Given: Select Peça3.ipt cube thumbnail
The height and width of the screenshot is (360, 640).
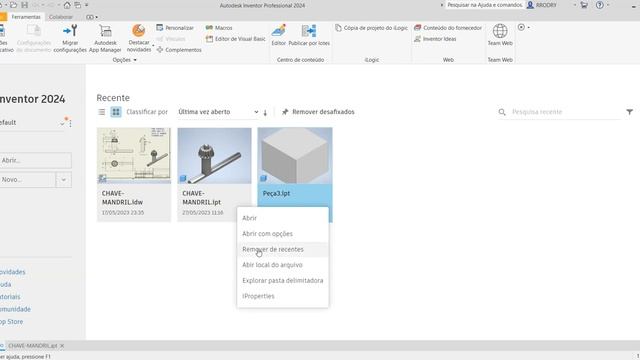Looking at the screenshot, I should (x=295, y=156).
